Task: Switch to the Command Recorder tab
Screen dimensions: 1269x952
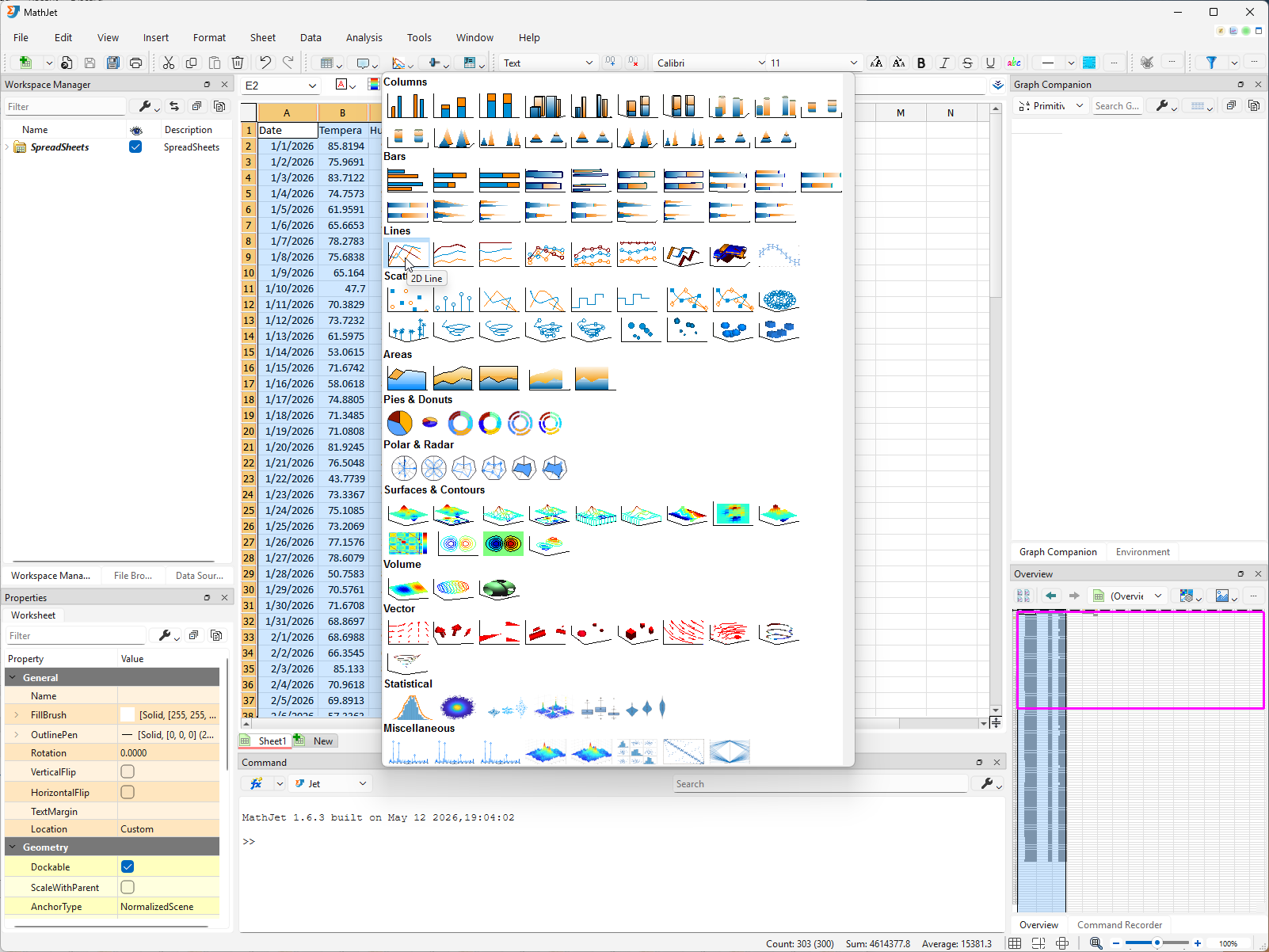Action: pyautogui.click(x=1119, y=924)
